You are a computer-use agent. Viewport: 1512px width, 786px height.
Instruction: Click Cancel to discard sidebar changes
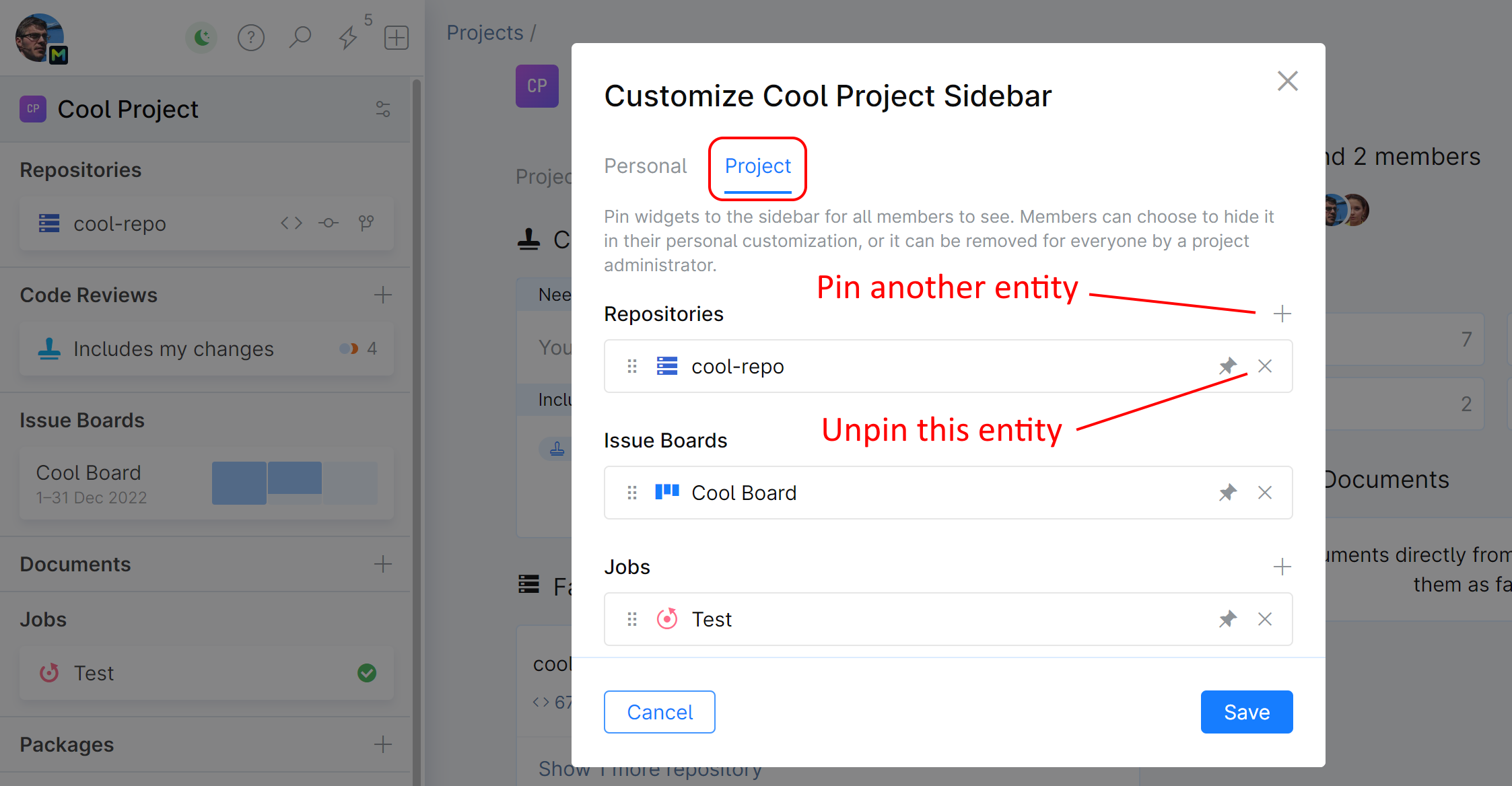pyautogui.click(x=660, y=712)
